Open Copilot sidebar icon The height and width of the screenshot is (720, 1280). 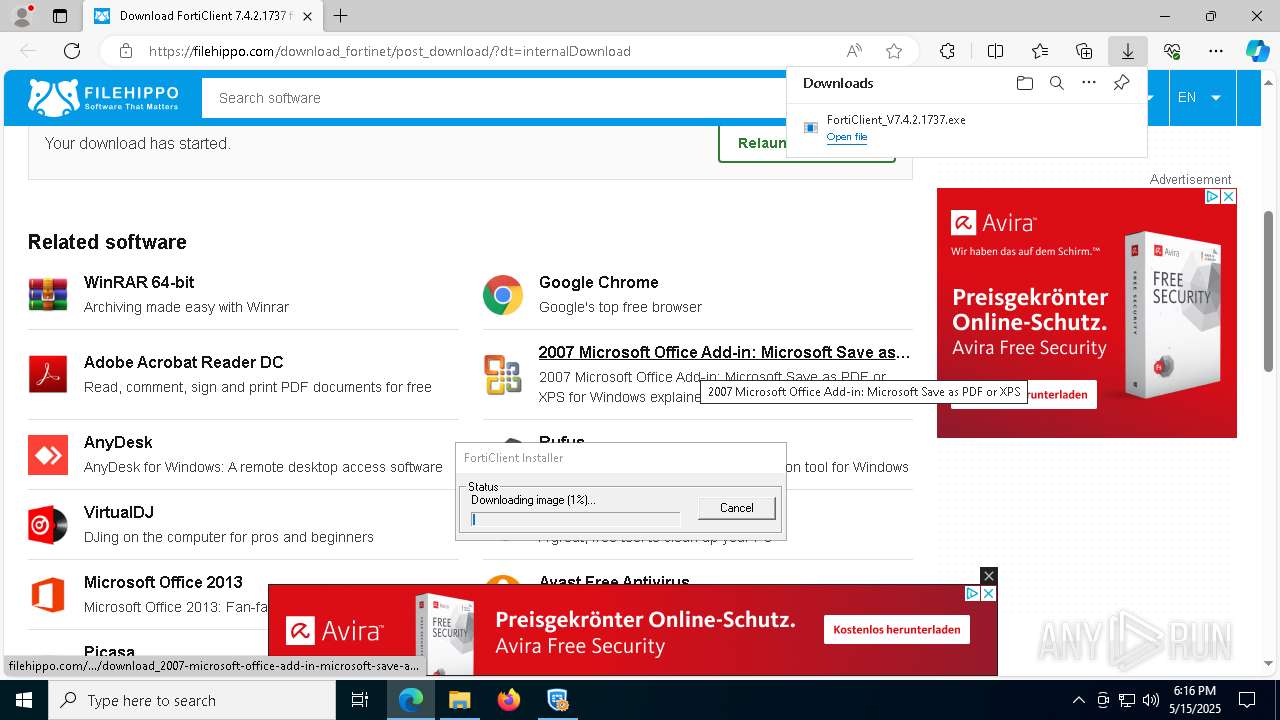click(x=1257, y=51)
